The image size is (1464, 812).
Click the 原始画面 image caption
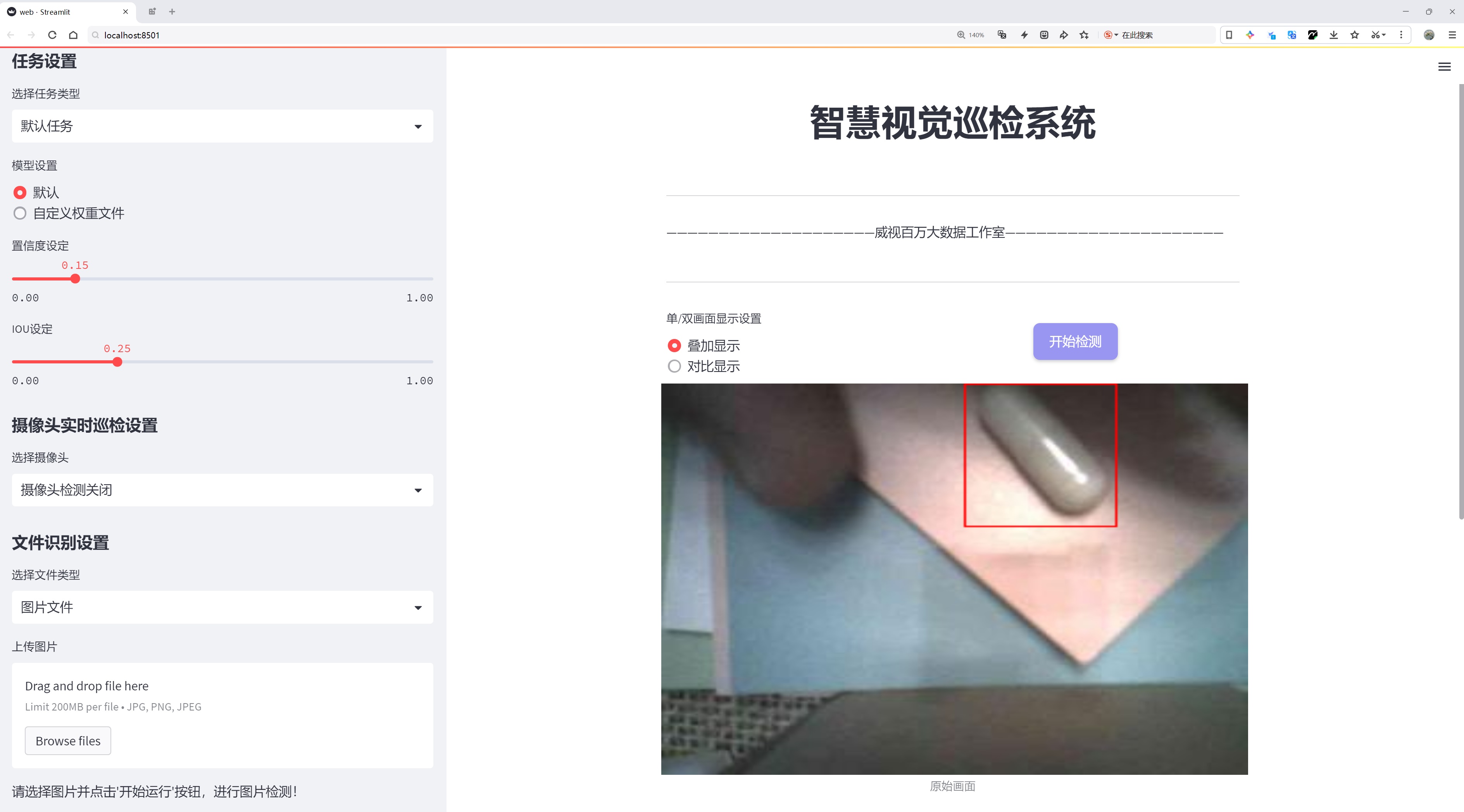pos(952,786)
